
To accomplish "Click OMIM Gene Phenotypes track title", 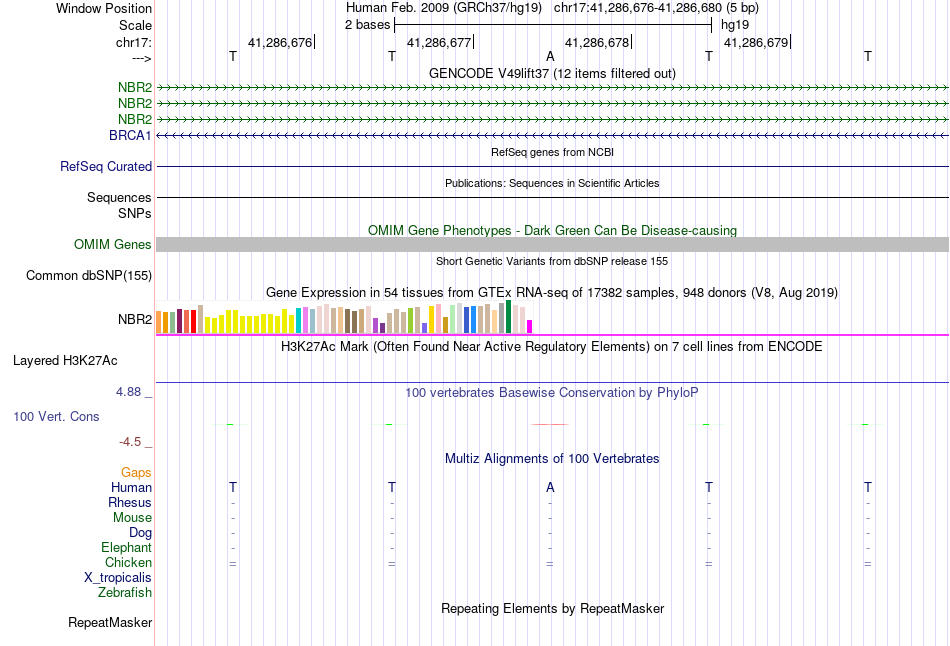I will [553, 230].
